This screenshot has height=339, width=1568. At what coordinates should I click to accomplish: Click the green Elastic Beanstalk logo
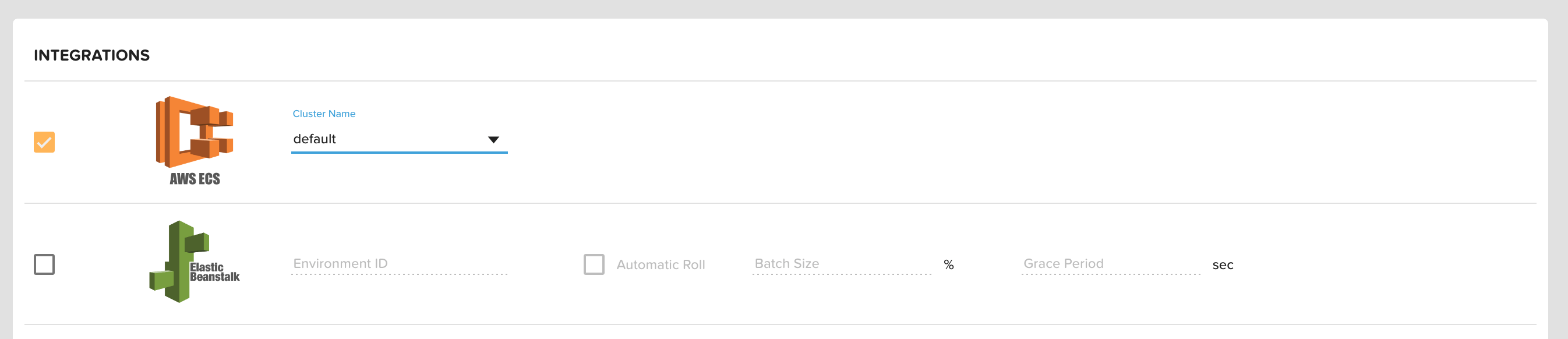179,262
